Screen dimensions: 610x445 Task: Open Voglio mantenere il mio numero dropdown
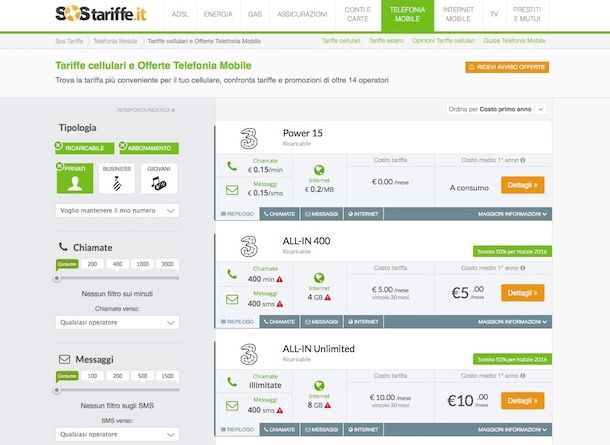[117, 210]
